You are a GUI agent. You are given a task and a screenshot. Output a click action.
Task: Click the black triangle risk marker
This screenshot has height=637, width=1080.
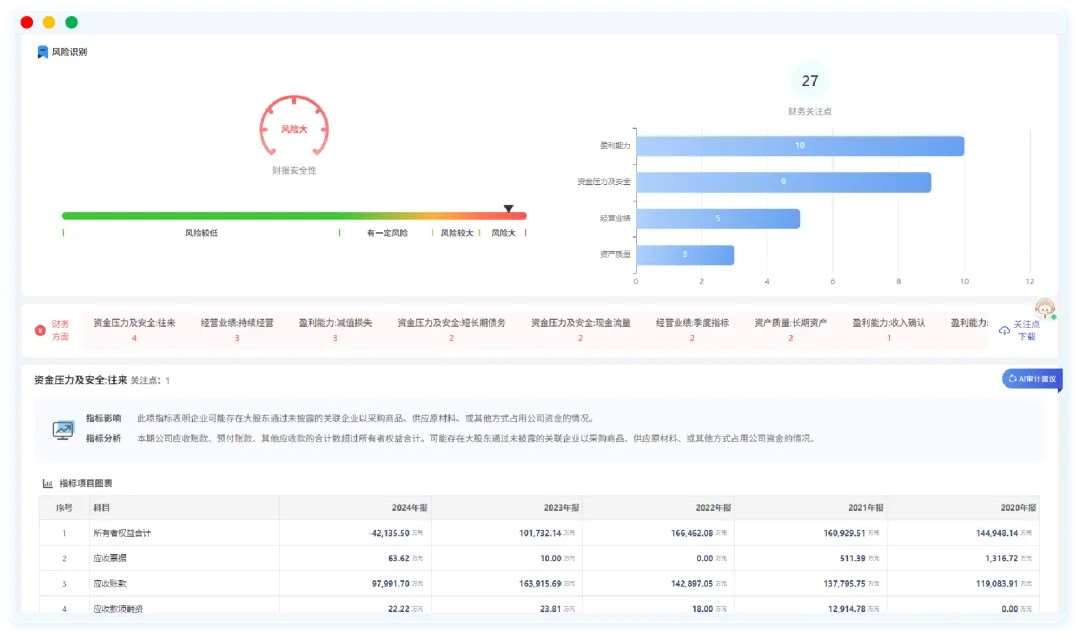pyautogui.click(x=508, y=209)
